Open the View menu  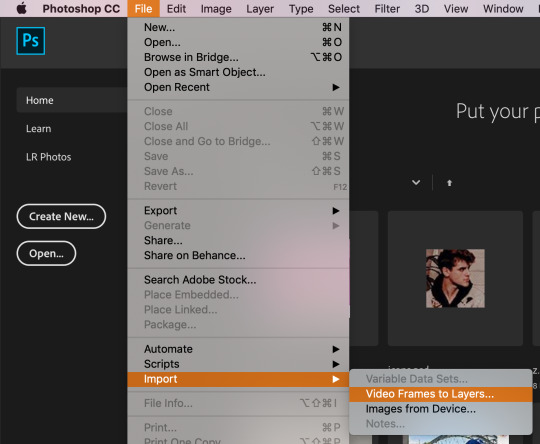tap(456, 9)
